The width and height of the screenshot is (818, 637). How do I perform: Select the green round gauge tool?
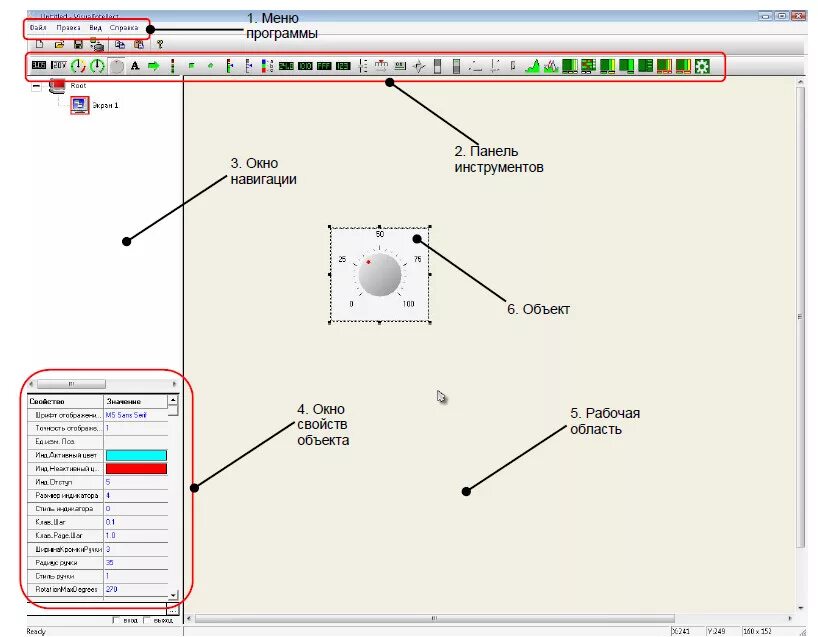tap(97, 66)
